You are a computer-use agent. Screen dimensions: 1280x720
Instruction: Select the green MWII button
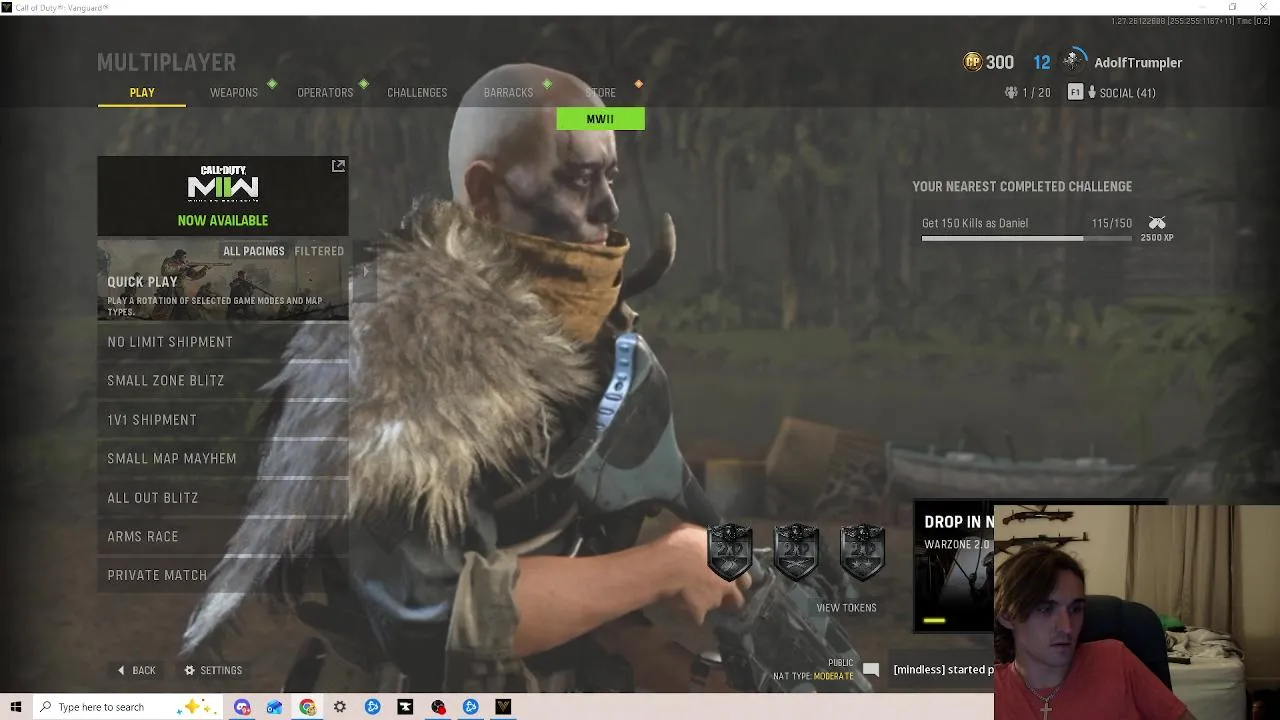(x=600, y=119)
